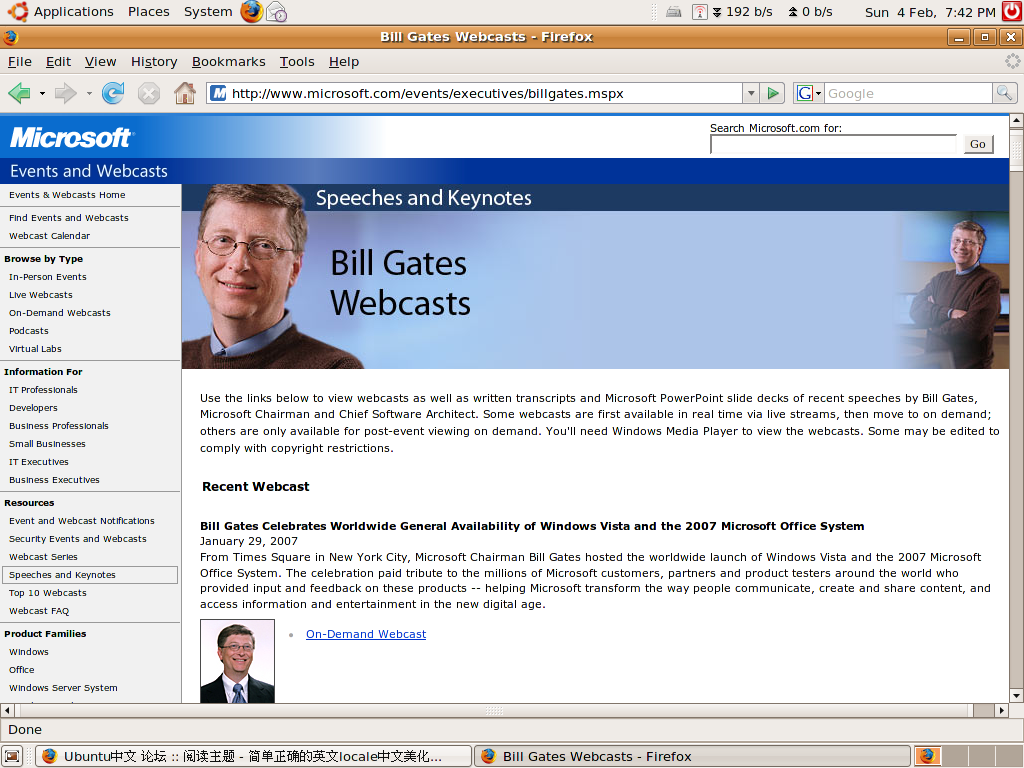Viewport: 1024px width, 768px height.
Task: Open the File menu
Action: tap(20, 61)
